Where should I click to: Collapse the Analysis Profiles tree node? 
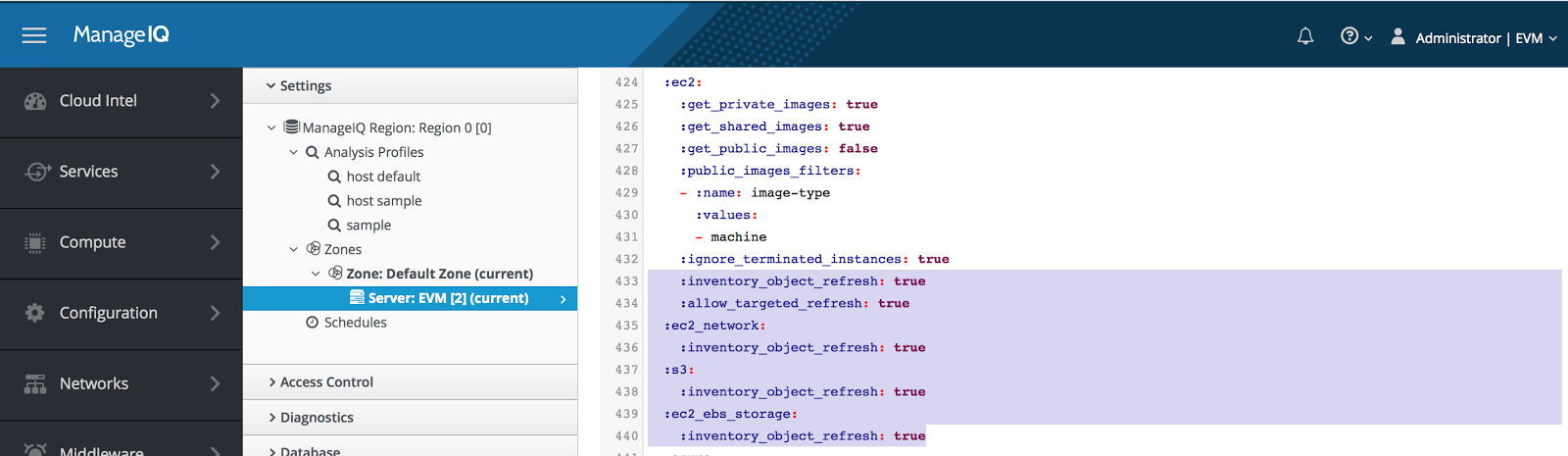tap(293, 152)
